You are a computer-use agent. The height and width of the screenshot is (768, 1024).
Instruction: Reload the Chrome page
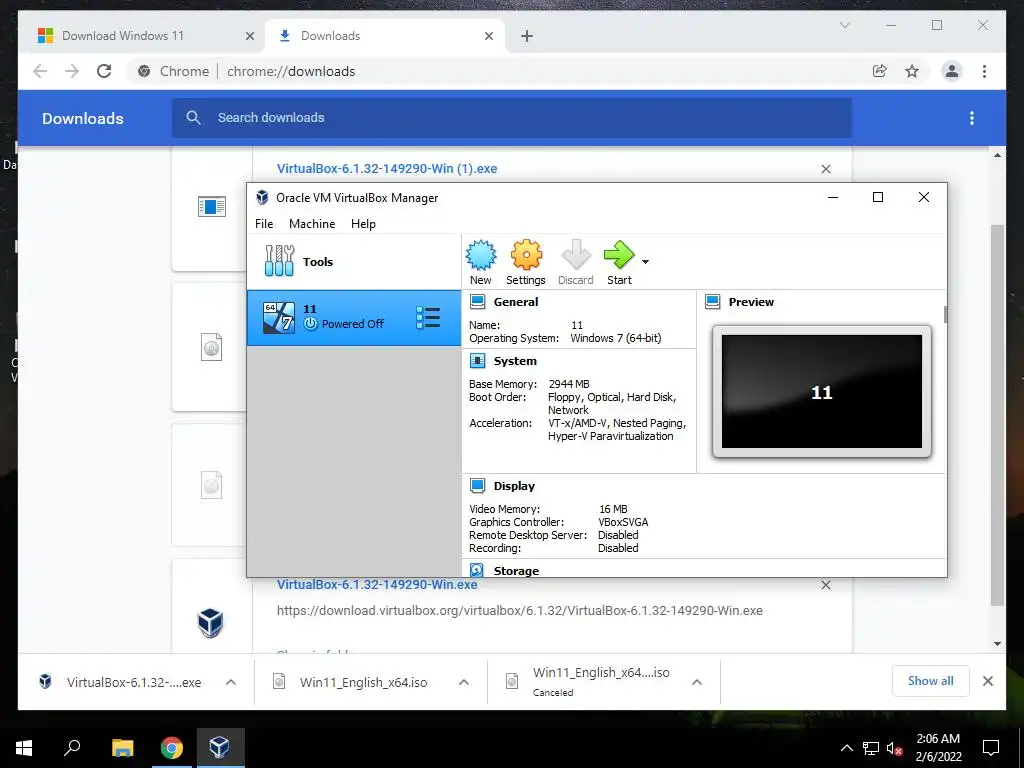click(104, 71)
